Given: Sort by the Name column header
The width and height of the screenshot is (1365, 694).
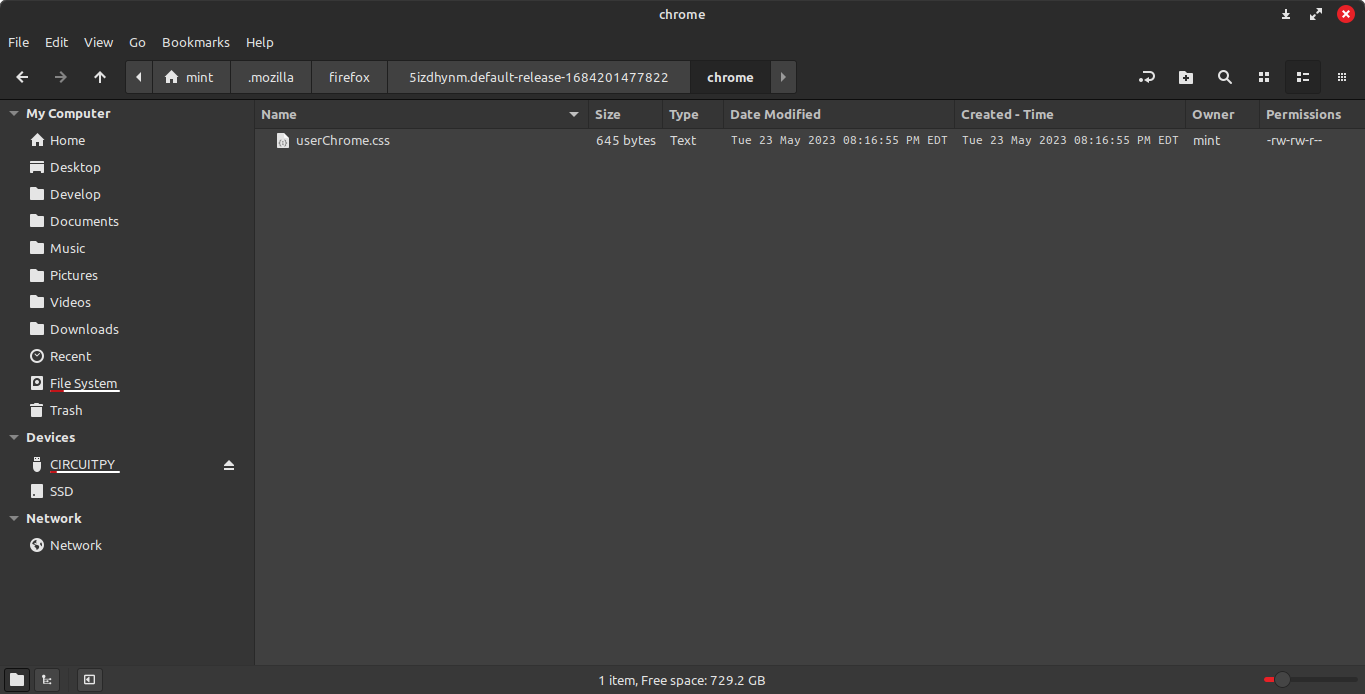Looking at the screenshot, I should [421, 115].
